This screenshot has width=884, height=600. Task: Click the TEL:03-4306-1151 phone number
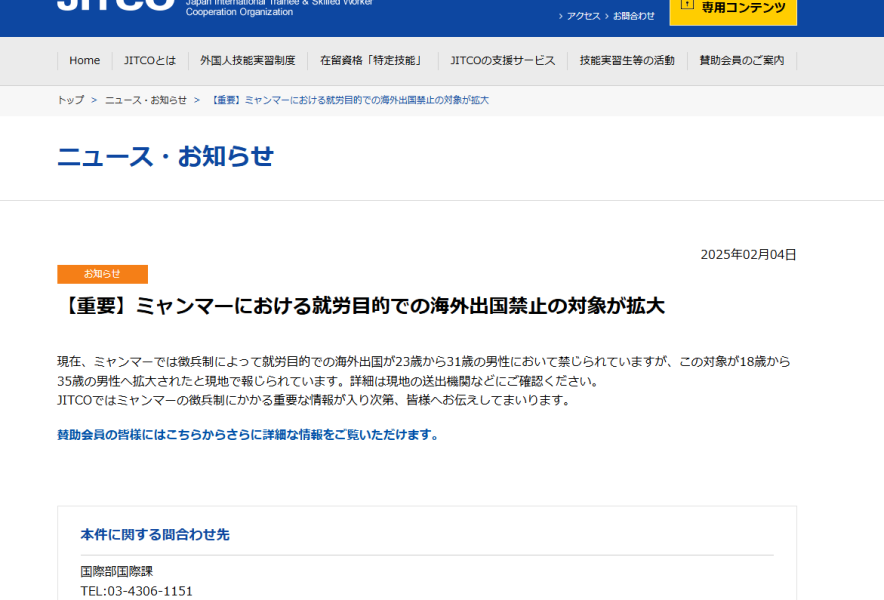click(x=136, y=591)
